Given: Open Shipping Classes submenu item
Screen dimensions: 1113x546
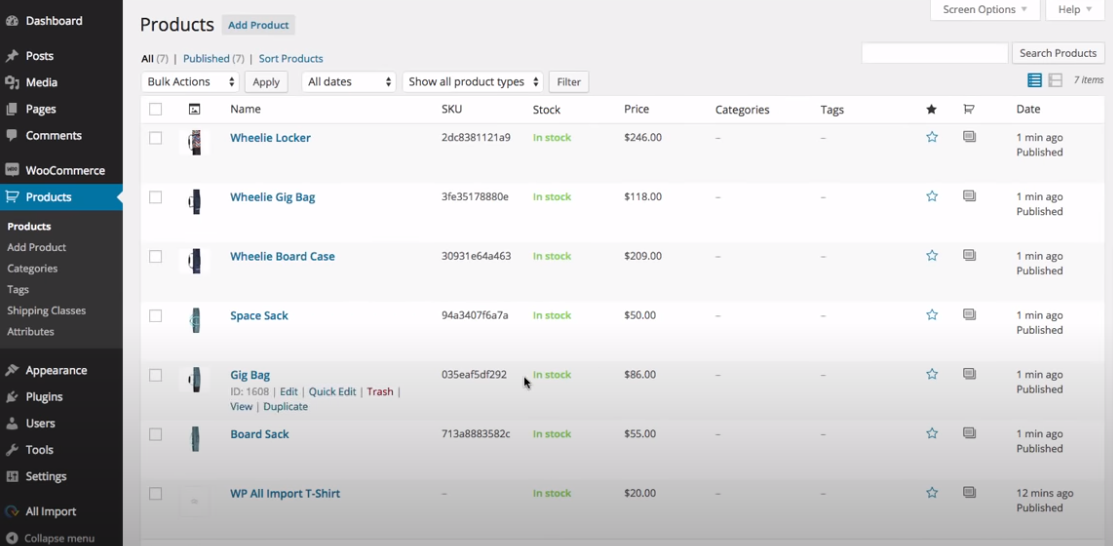Looking at the screenshot, I should coord(46,310).
